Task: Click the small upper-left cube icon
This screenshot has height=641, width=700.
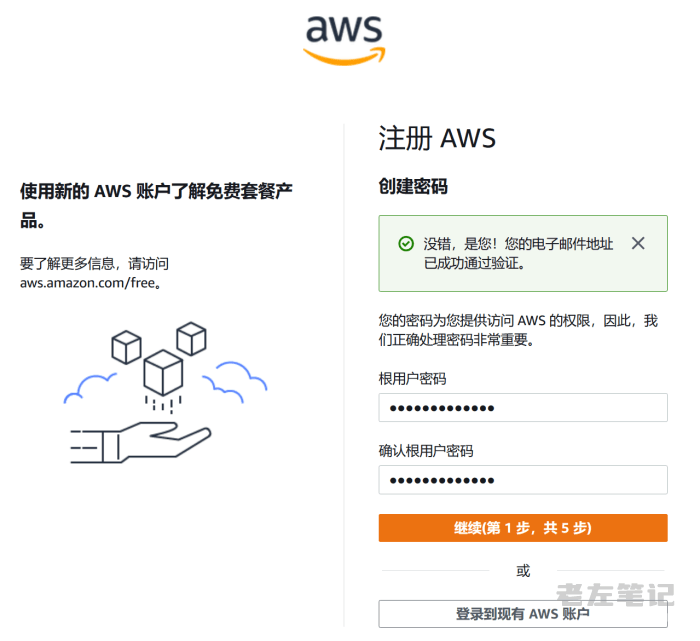Action: [126, 347]
